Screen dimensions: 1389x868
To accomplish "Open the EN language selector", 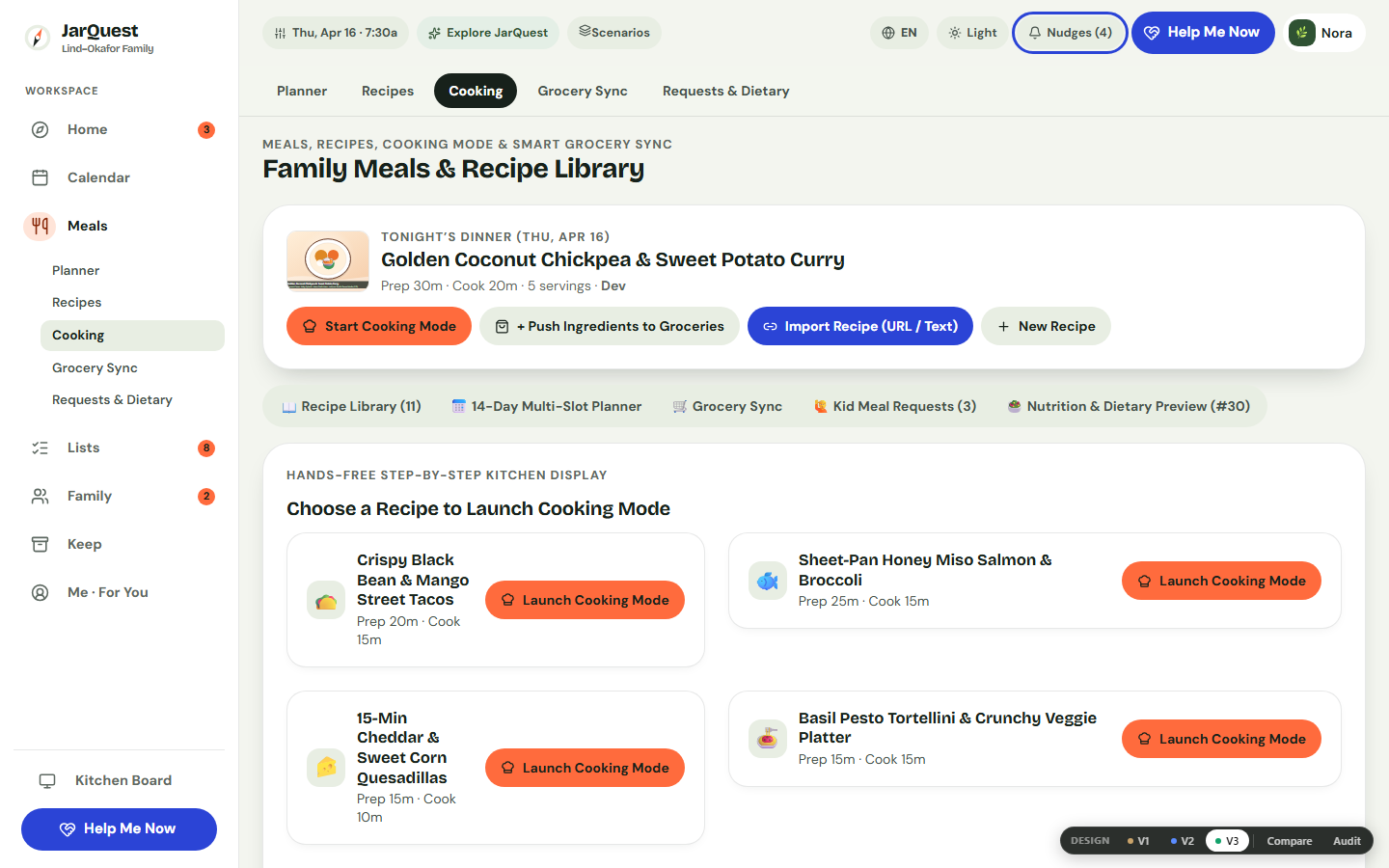I will pos(899,33).
